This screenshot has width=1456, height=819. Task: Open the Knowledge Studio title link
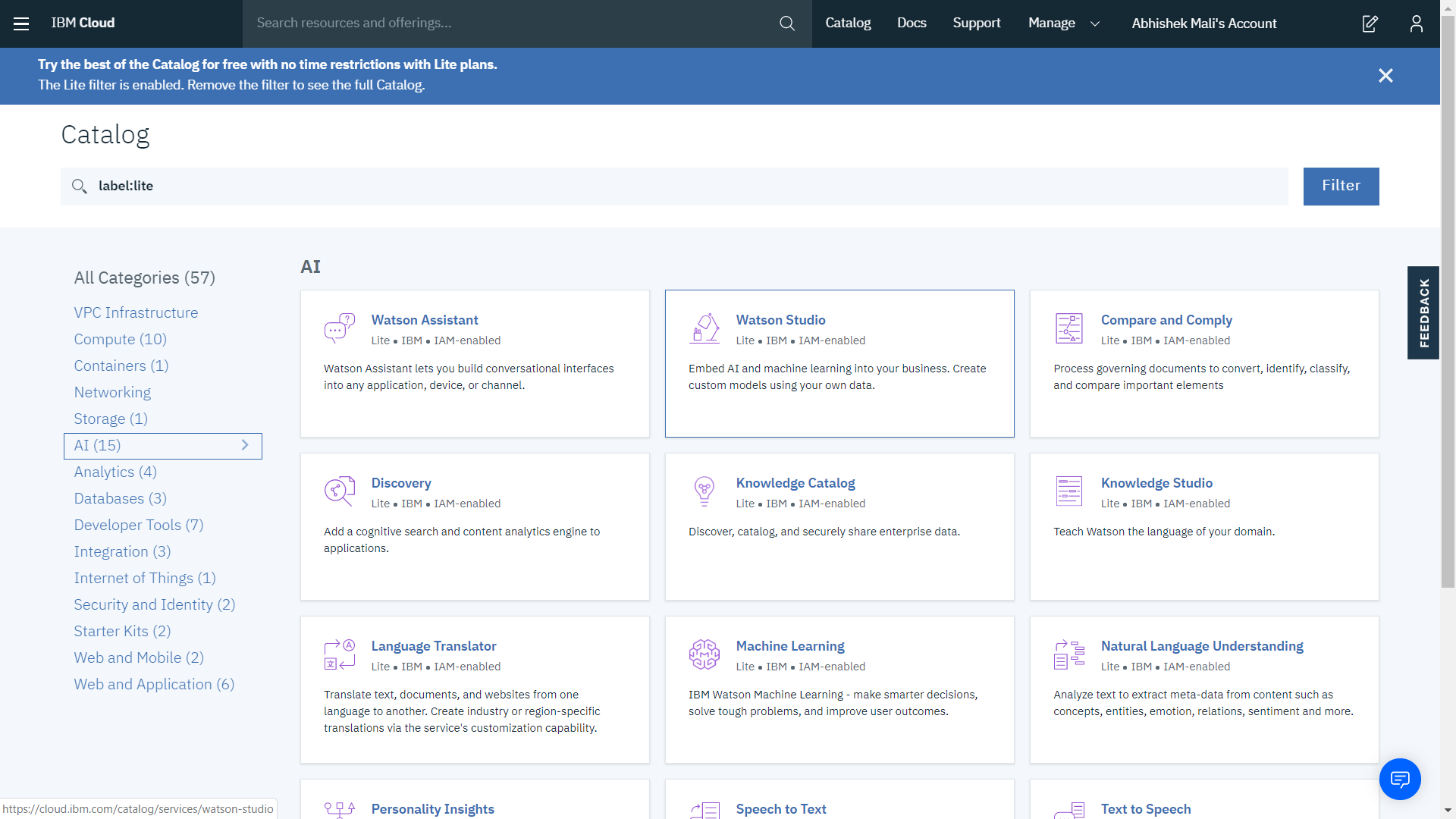point(1156,483)
